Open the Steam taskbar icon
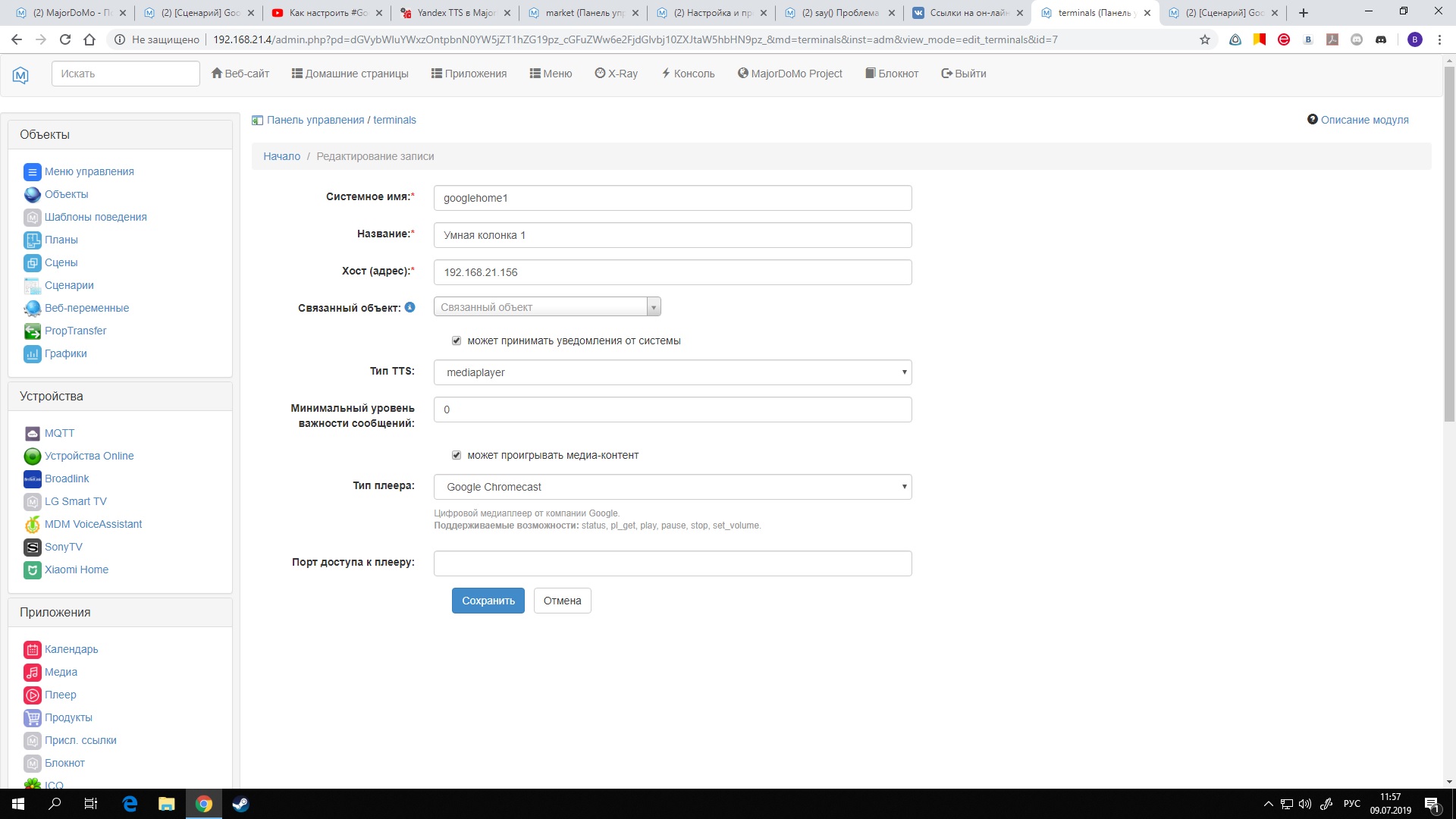The height and width of the screenshot is (819, 1456). point(240,804)
